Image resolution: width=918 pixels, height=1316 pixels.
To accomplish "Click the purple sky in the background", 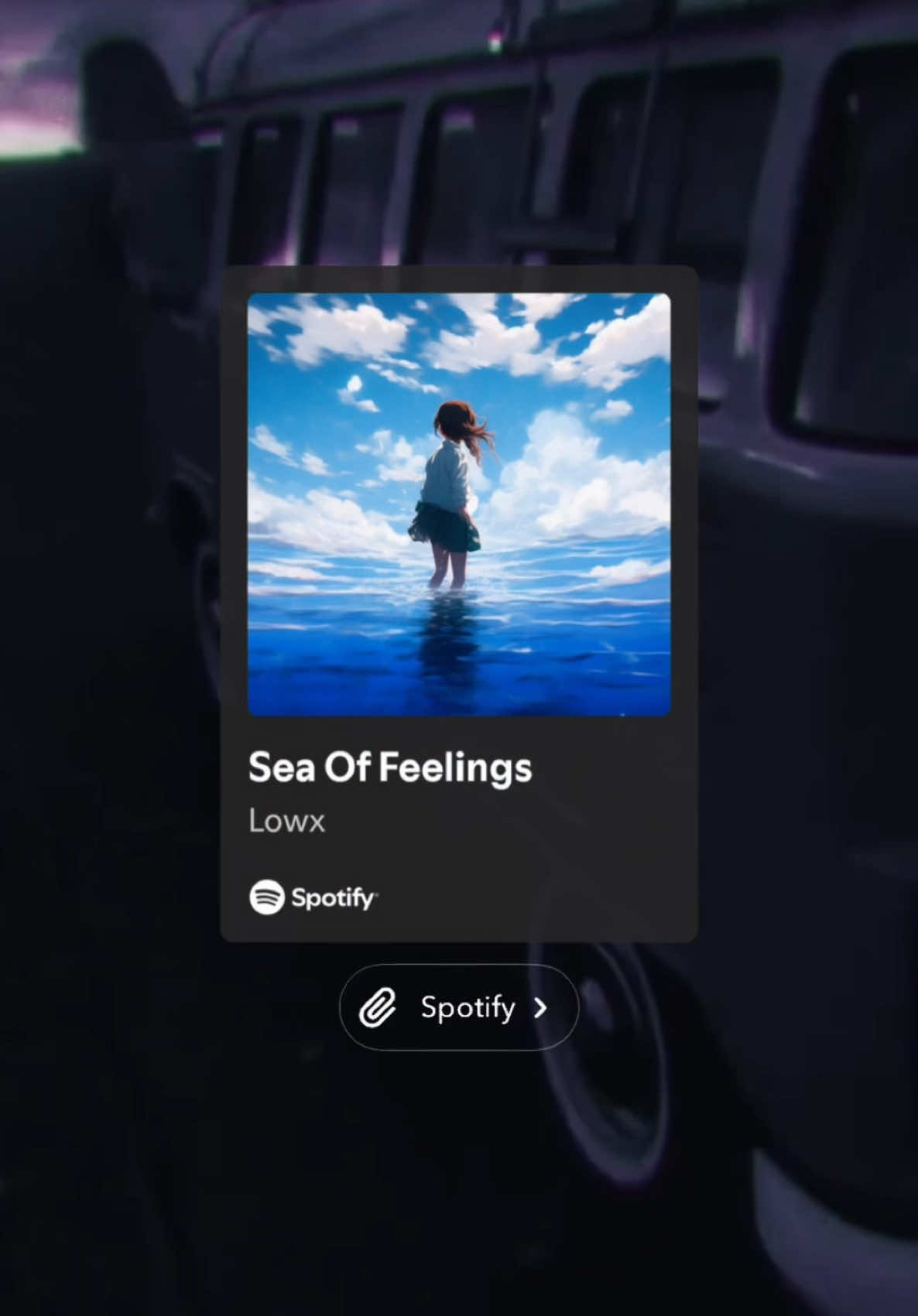I will 39,93.
